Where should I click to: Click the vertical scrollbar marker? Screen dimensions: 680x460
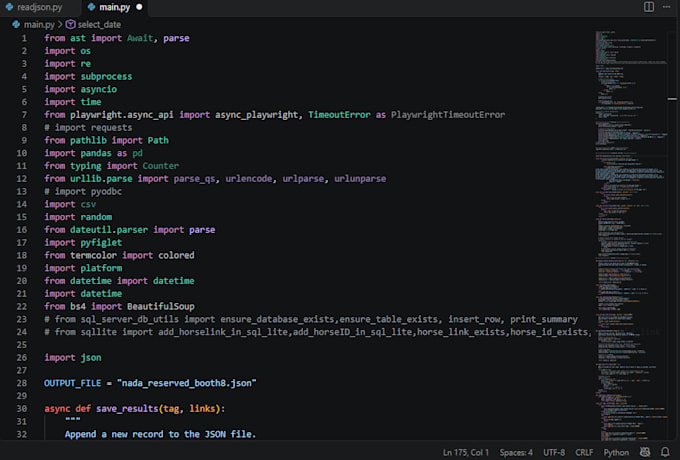coord(672,99)
